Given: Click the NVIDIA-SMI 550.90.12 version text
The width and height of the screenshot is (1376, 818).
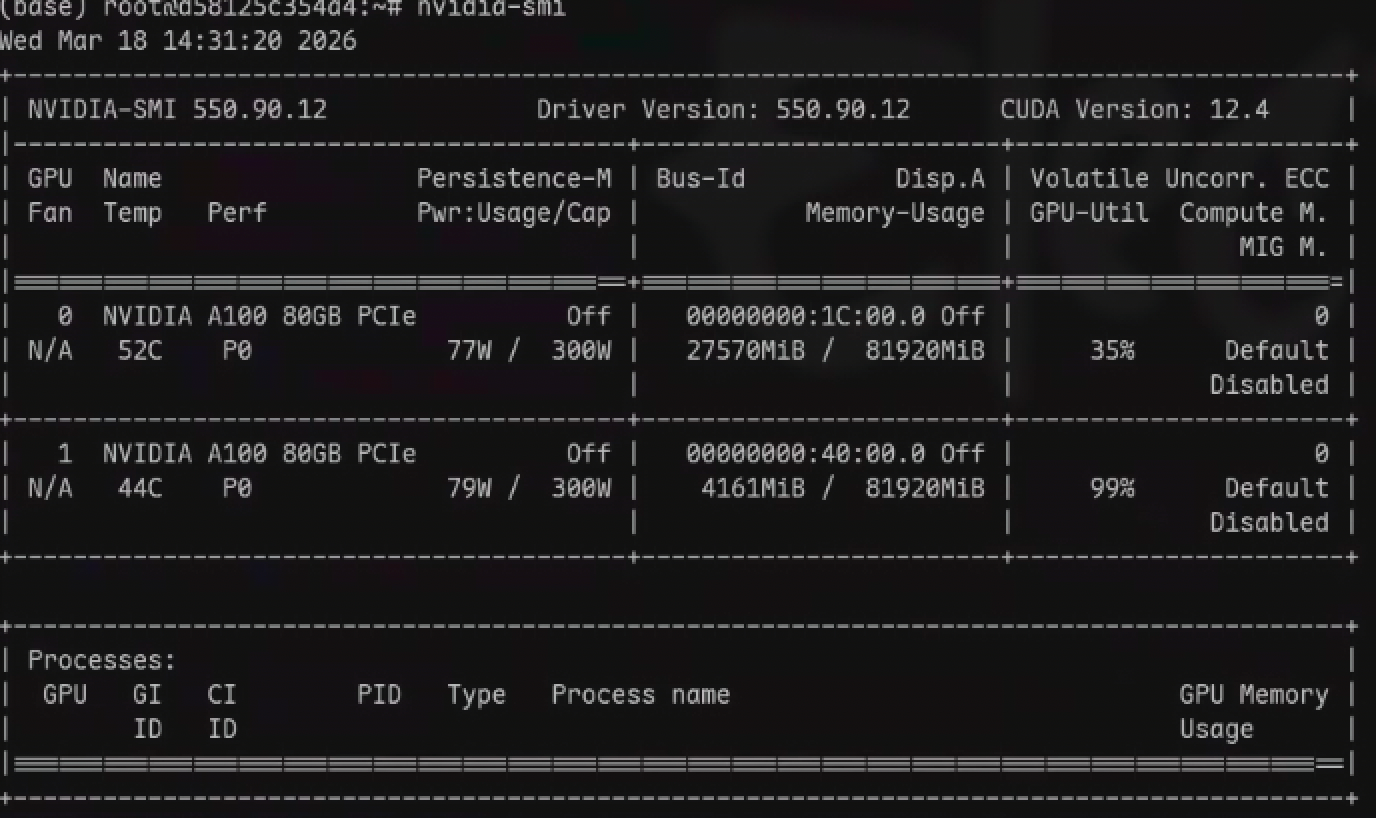Looking at the screenshot, I should pos(177,110).
